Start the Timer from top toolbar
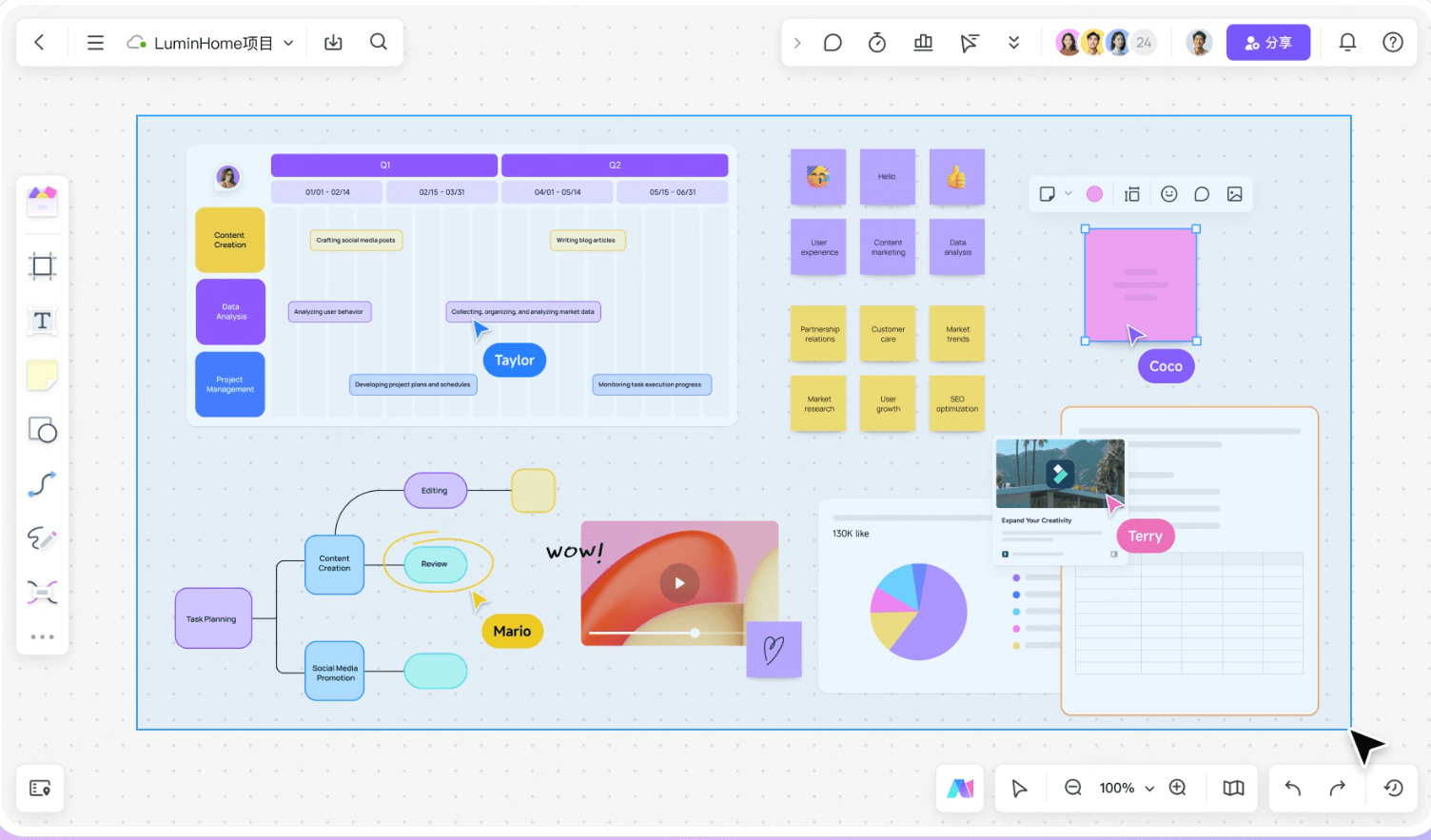 pos(877,43)
